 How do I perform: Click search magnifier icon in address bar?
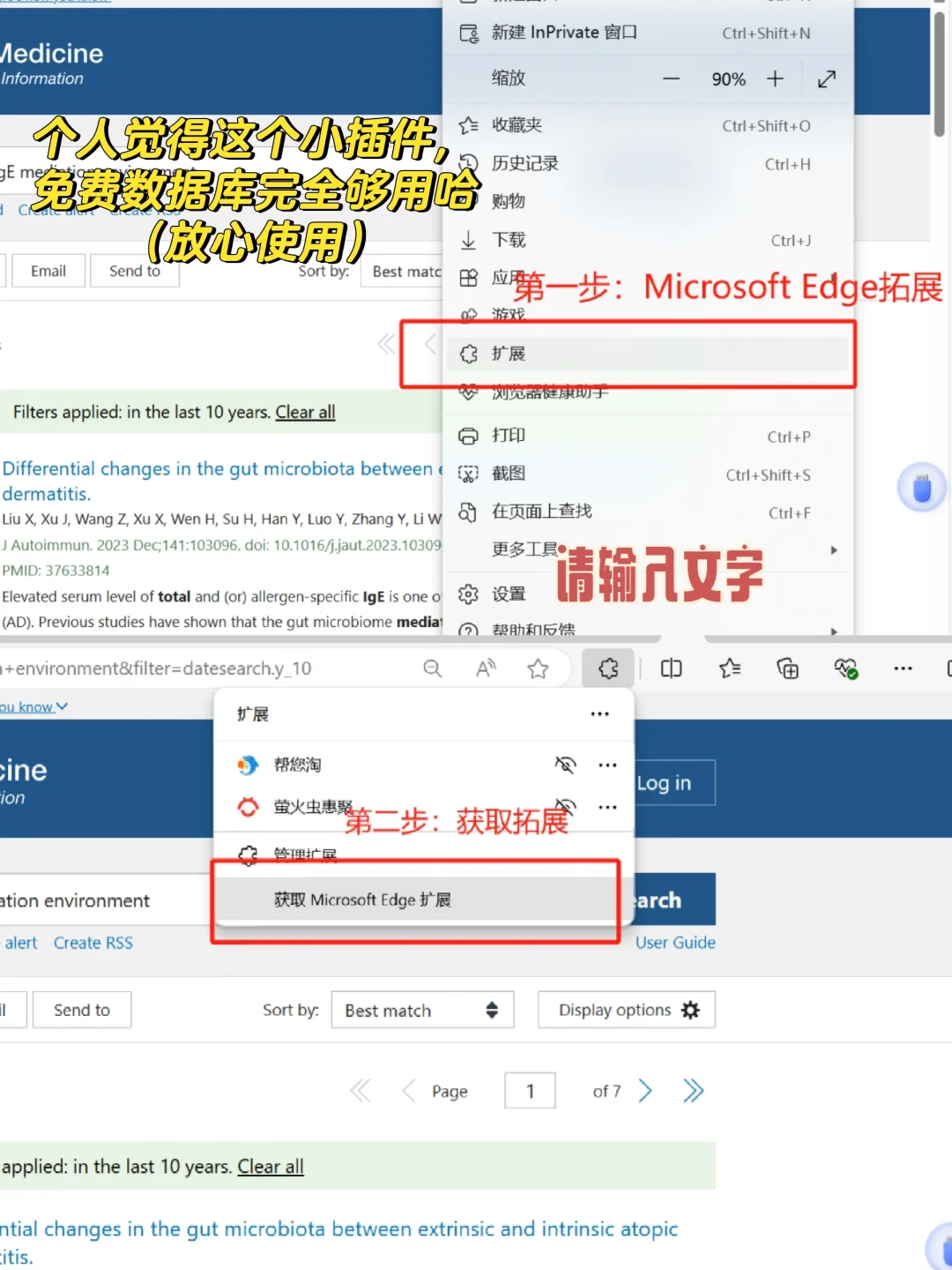(x=432, y=669)
